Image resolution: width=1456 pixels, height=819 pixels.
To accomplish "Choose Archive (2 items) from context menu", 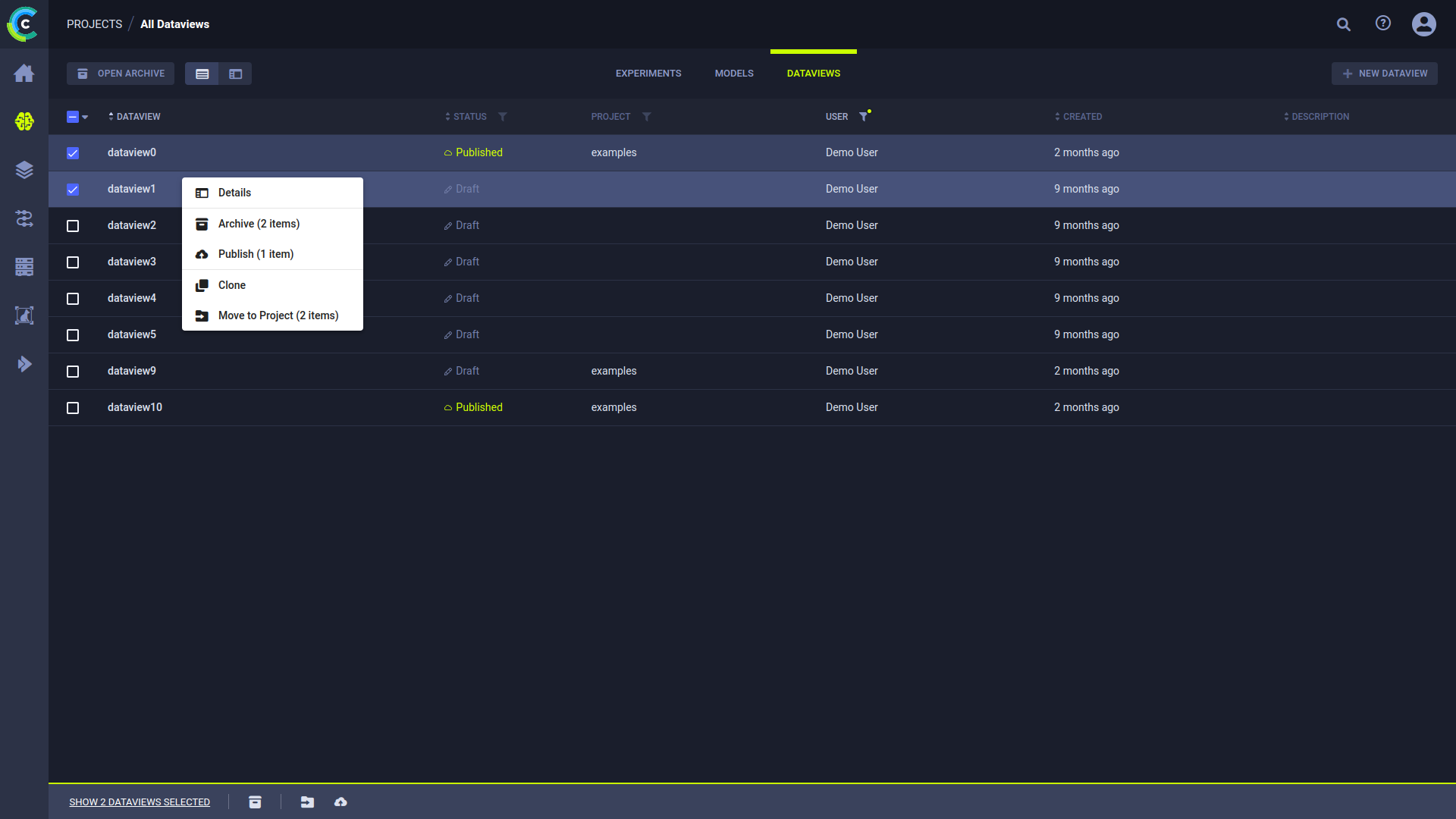I will click(x=259, y=224).
